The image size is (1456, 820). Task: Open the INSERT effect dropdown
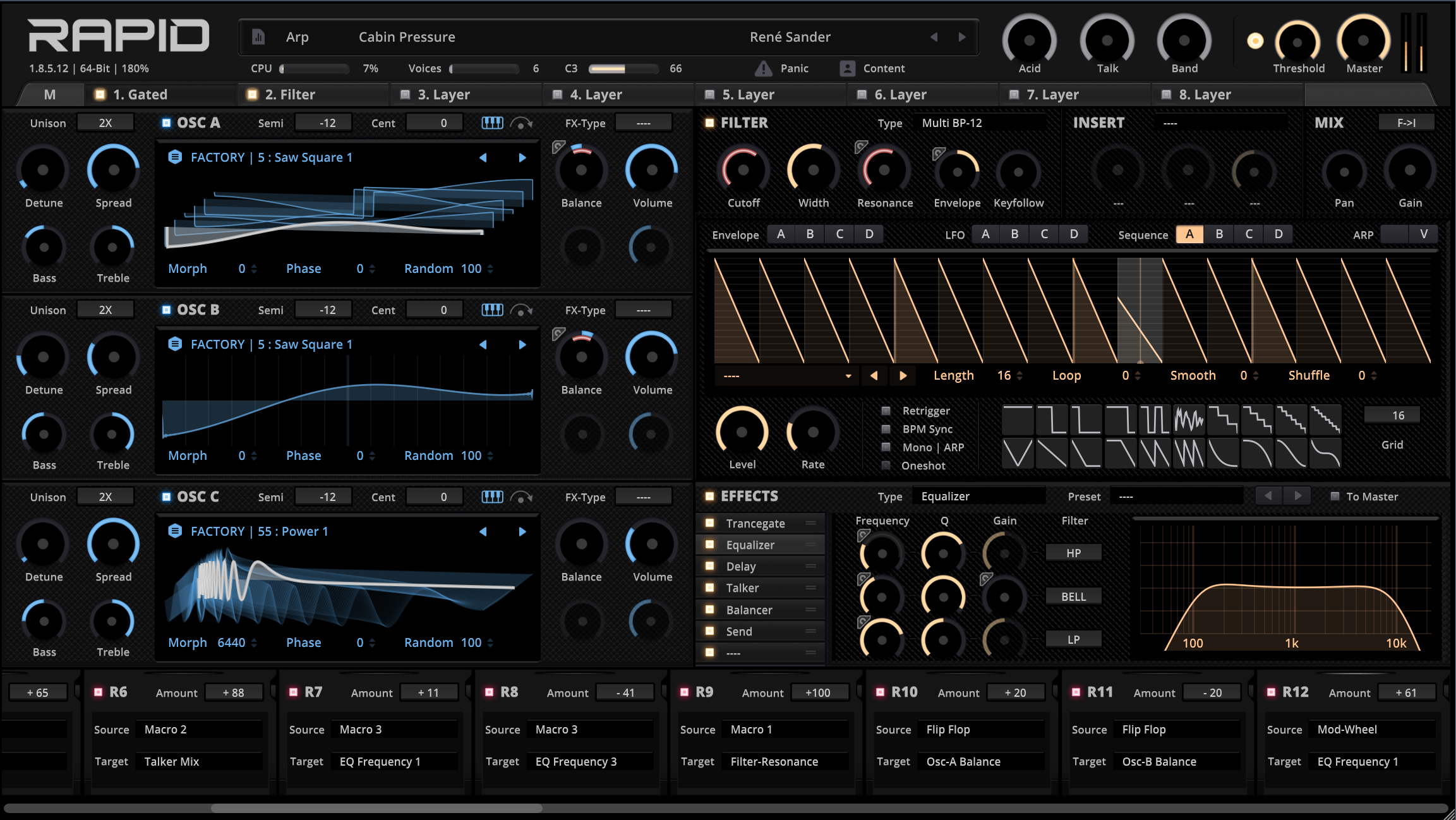[1222, 123]
